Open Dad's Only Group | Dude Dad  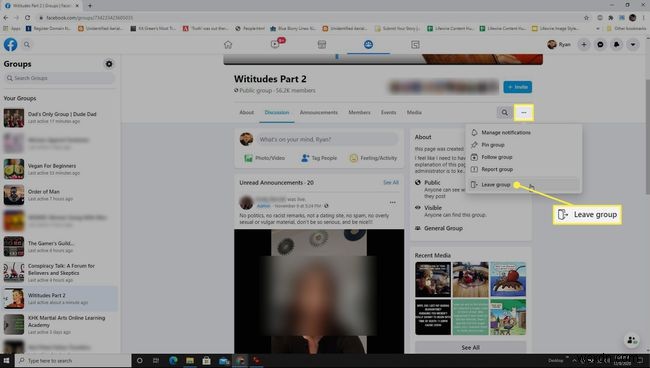coord(60,118)
